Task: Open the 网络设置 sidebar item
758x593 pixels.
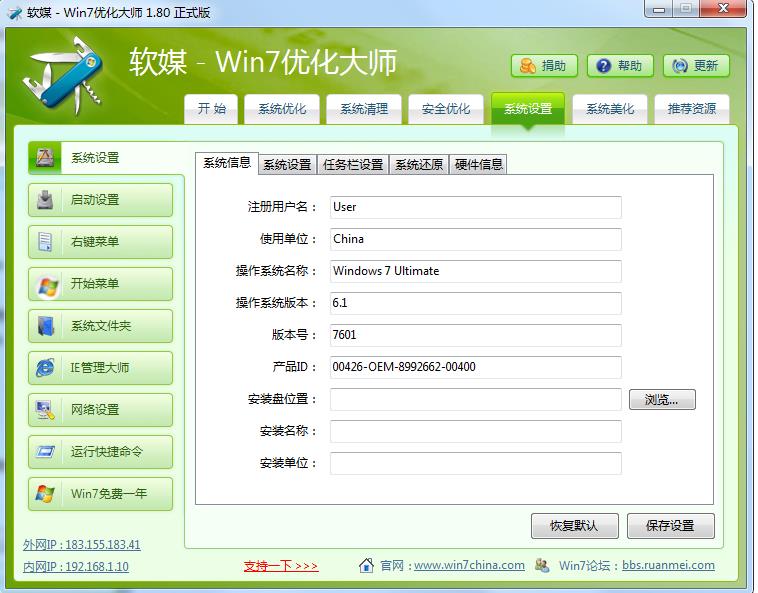Action: pyautogui.click(x=101, y=410)
